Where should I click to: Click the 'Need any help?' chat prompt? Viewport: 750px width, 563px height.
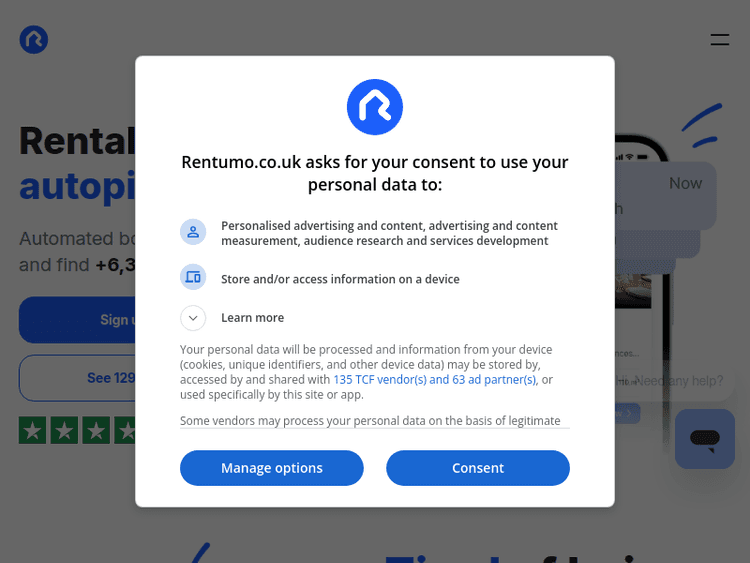(674, 381)
